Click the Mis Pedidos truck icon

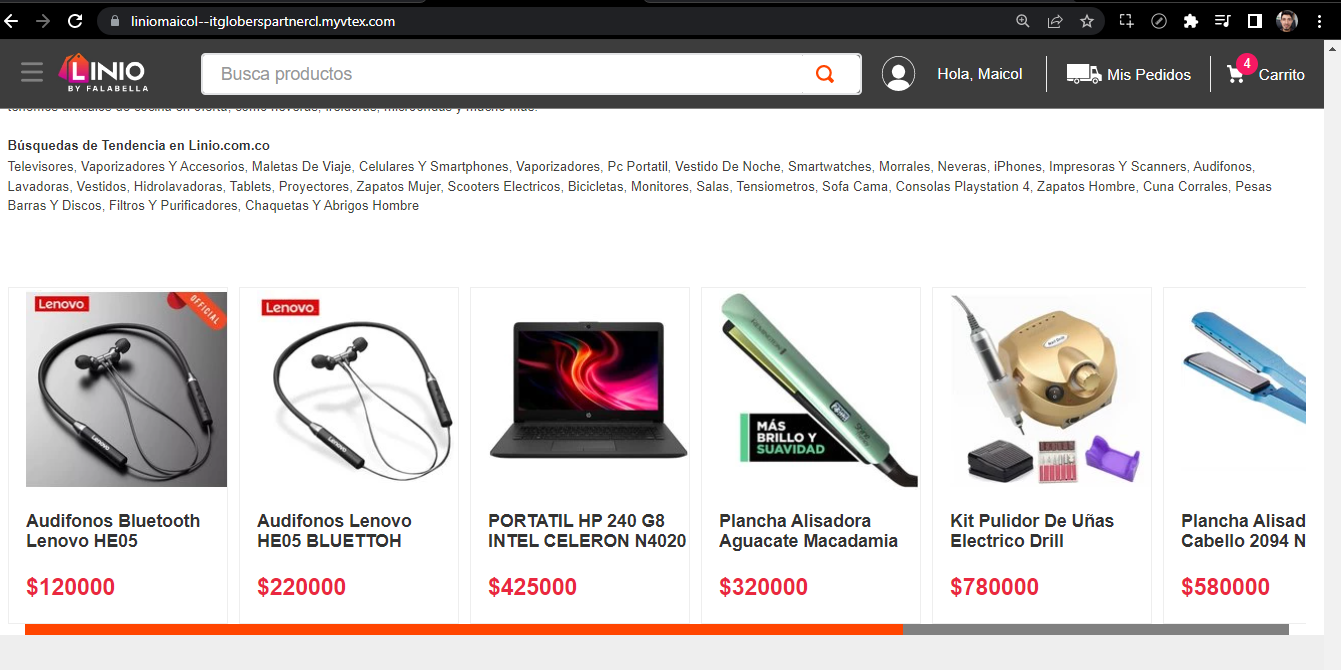pos(1083,74)
